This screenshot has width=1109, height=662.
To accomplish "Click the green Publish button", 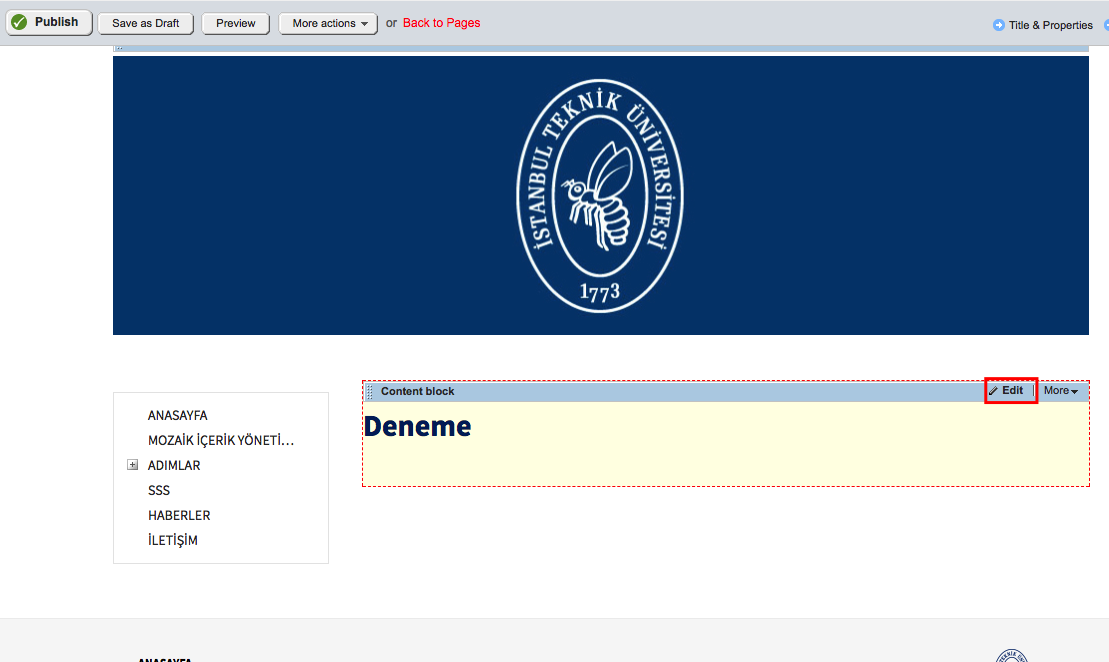I will click(x=49, y=23).
